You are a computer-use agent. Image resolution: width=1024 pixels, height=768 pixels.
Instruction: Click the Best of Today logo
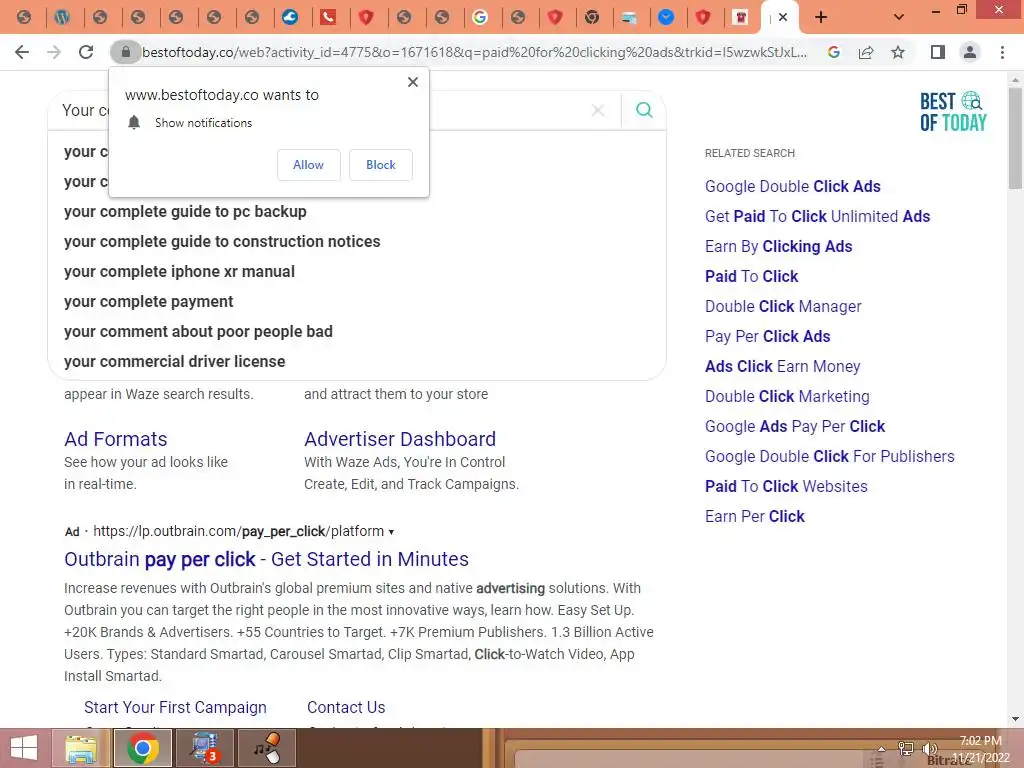click(x=953, y=112)
